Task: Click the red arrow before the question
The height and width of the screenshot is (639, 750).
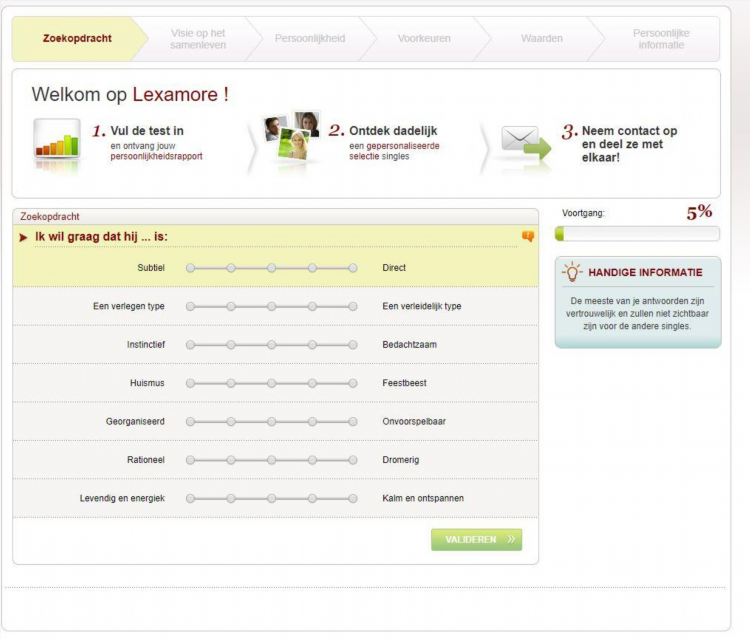Action: pyautogui.click(x=23, y=237)
